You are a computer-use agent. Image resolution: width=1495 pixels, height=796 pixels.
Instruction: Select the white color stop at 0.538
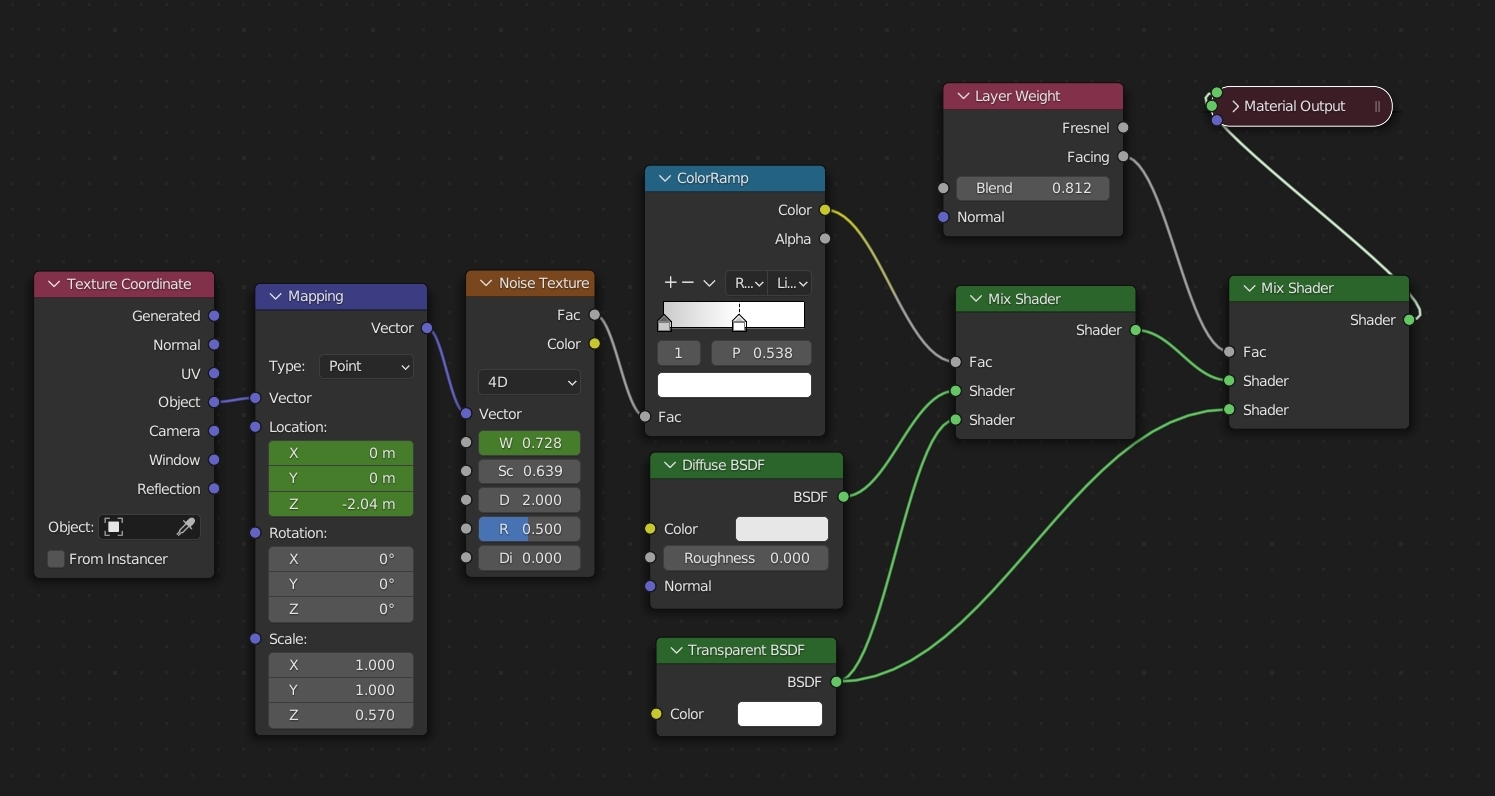[739, 323]
